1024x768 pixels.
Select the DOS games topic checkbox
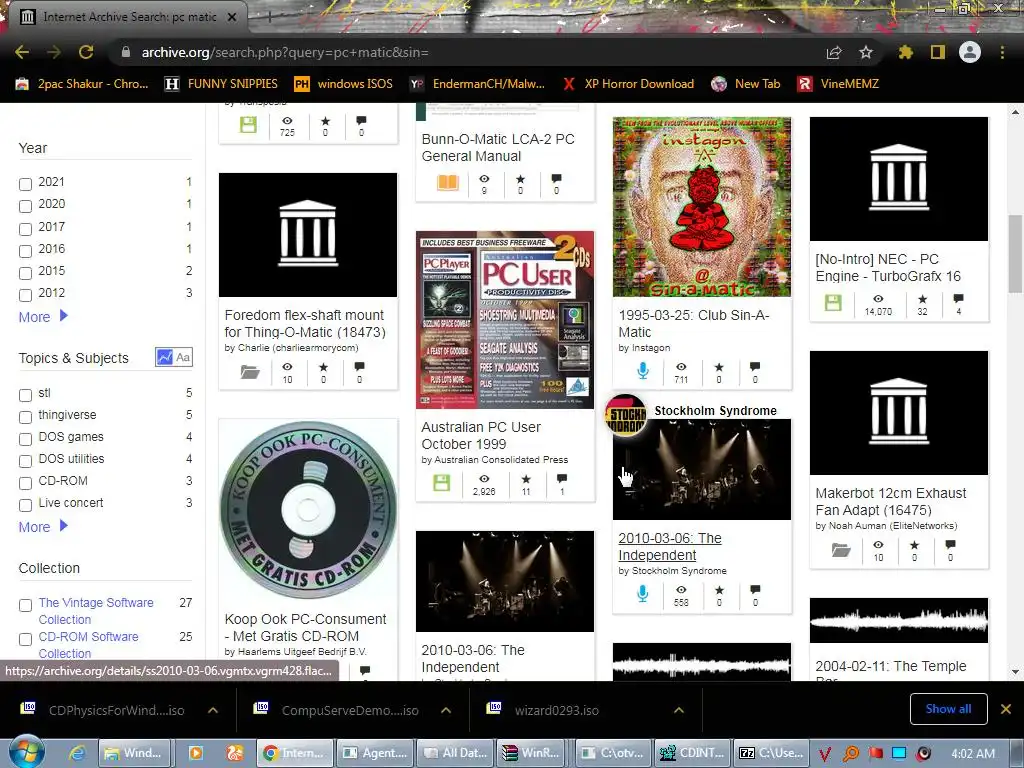25,439
